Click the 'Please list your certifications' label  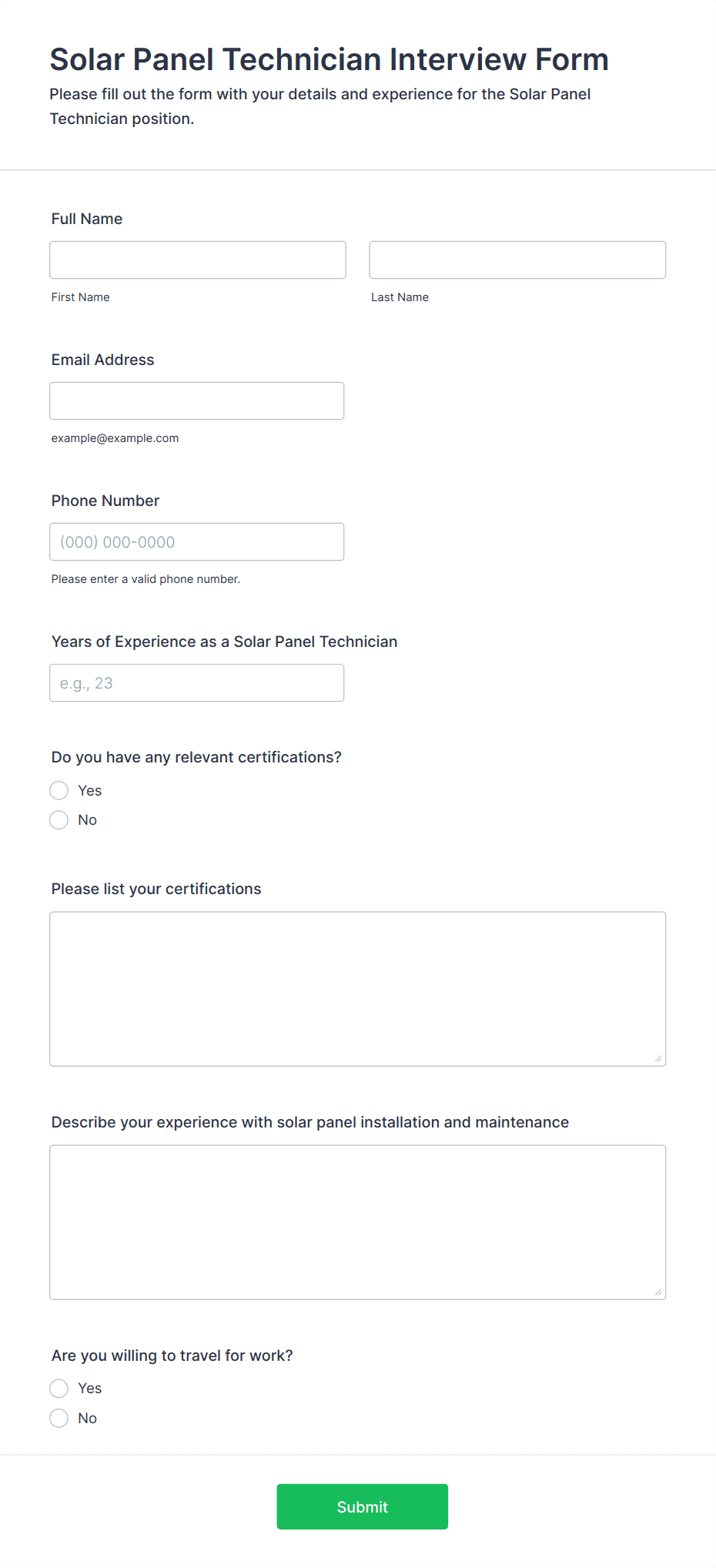[156, 889]
